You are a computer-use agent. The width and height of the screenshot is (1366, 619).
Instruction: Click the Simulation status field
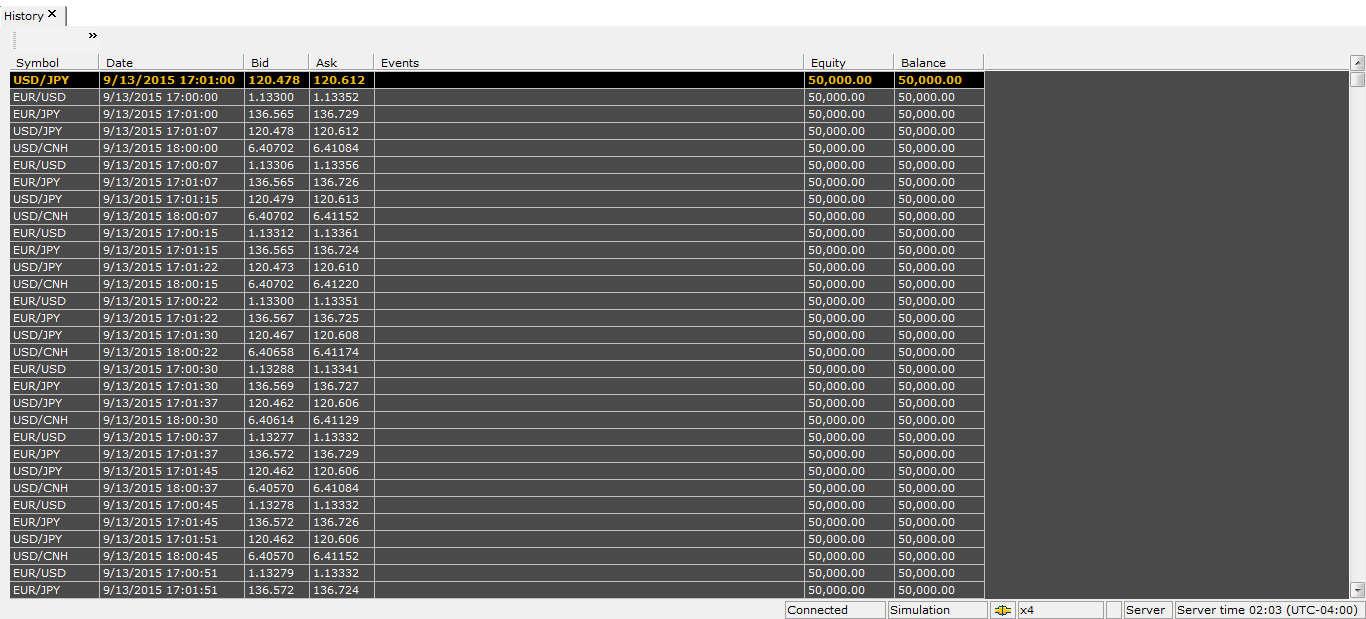(x=937, y=610)
